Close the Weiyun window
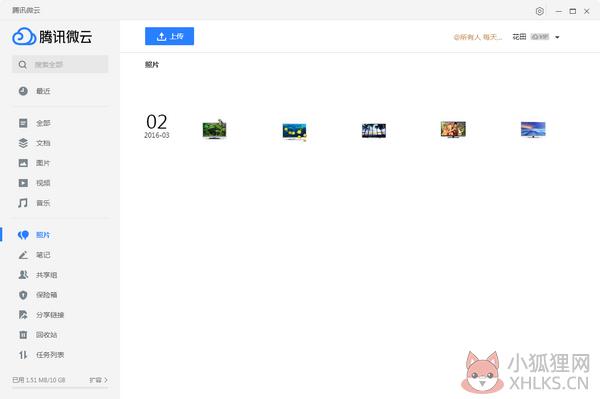The width and height of the screenshot is (600, 399). coord(587,11)
